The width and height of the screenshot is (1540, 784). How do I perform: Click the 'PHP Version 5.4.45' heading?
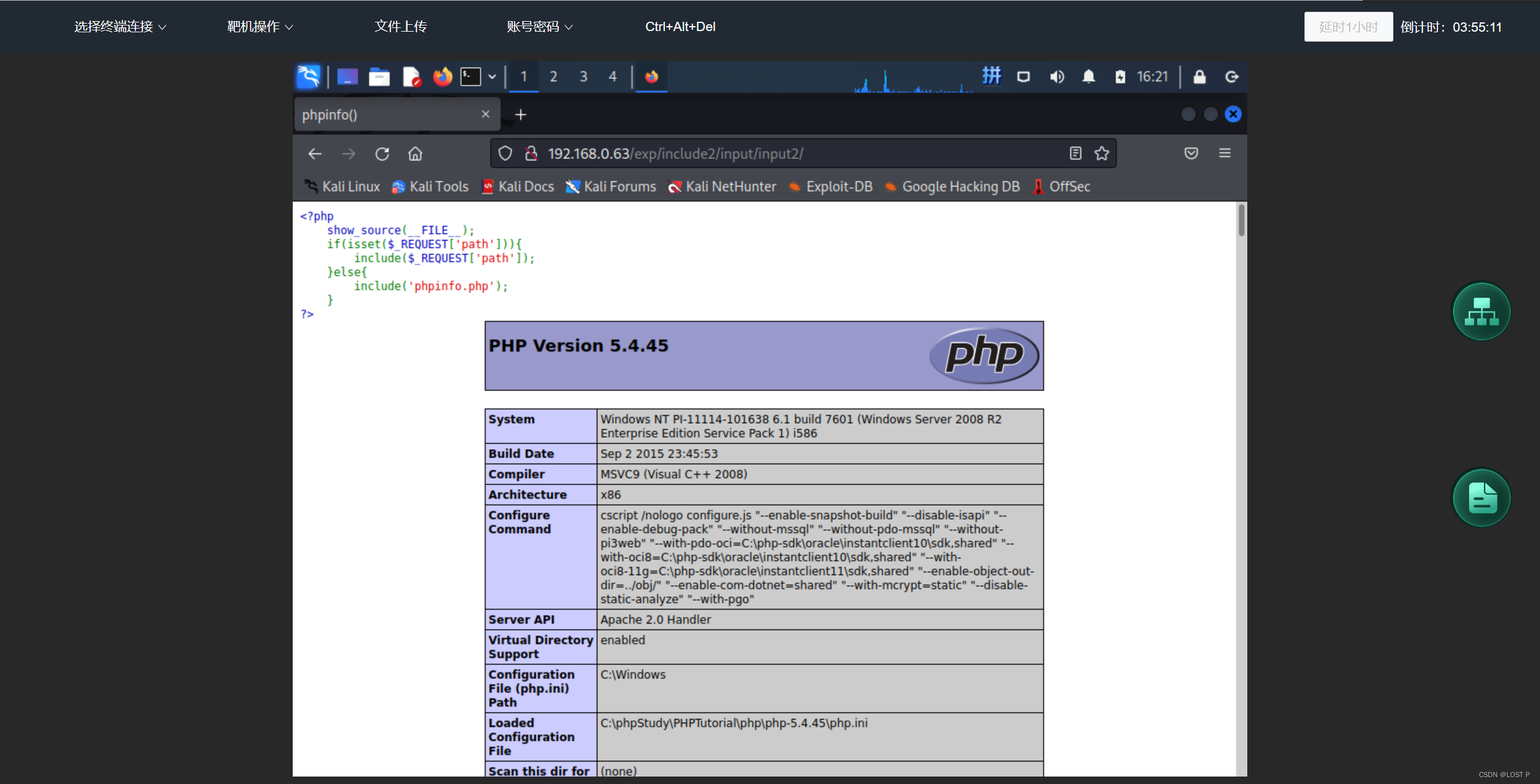(579, 345)
